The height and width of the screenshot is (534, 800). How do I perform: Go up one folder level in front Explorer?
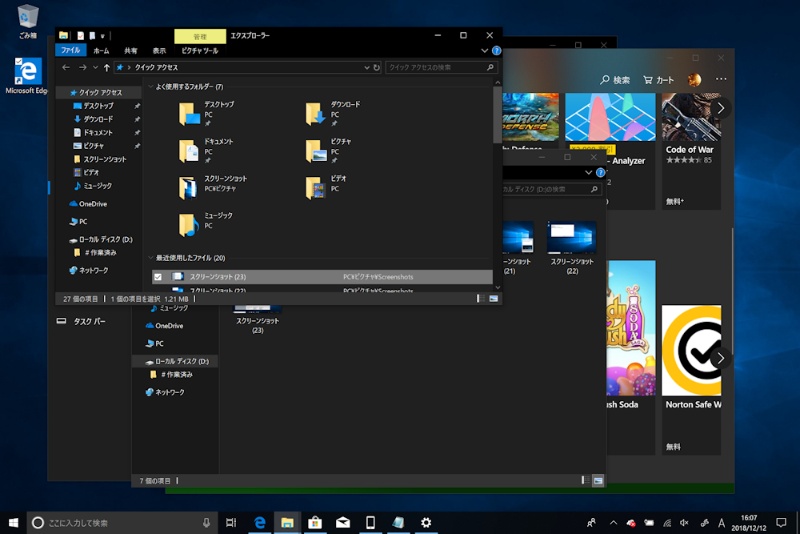point(106,67)
